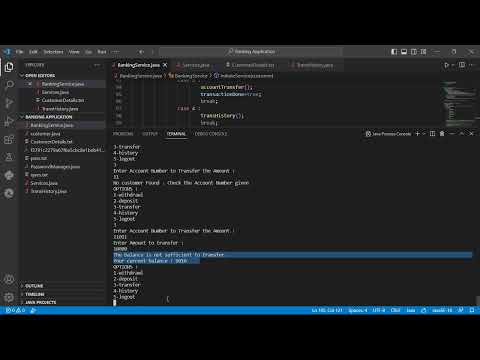The width and height of the screenshot is (480, 360).
Task: Expand the OUTLINE section
Action: 34,286
